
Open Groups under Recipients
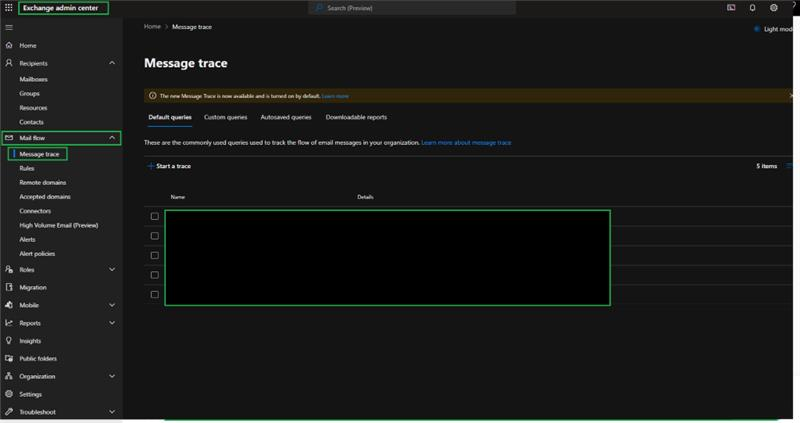click(30, 93)
